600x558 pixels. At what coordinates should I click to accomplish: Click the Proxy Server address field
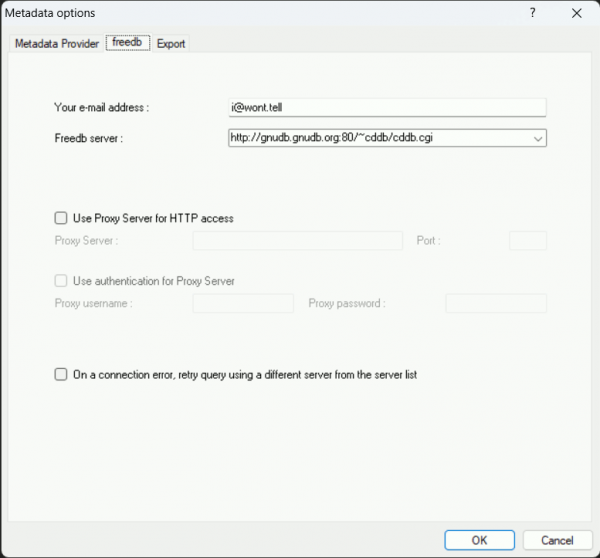click(297, 241)
